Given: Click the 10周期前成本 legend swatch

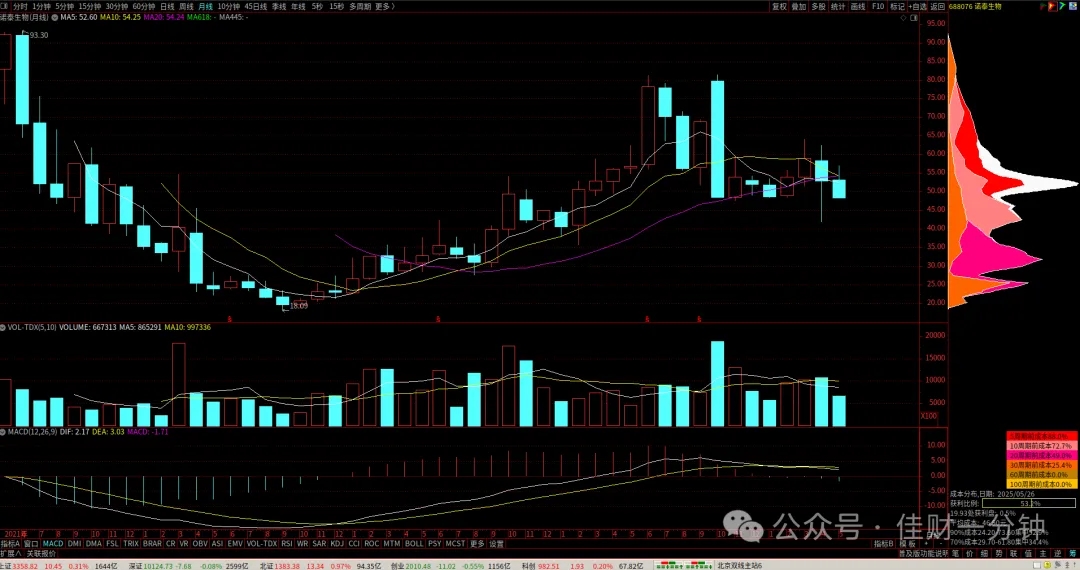Looking at the screenshot, I should 1041,446.
